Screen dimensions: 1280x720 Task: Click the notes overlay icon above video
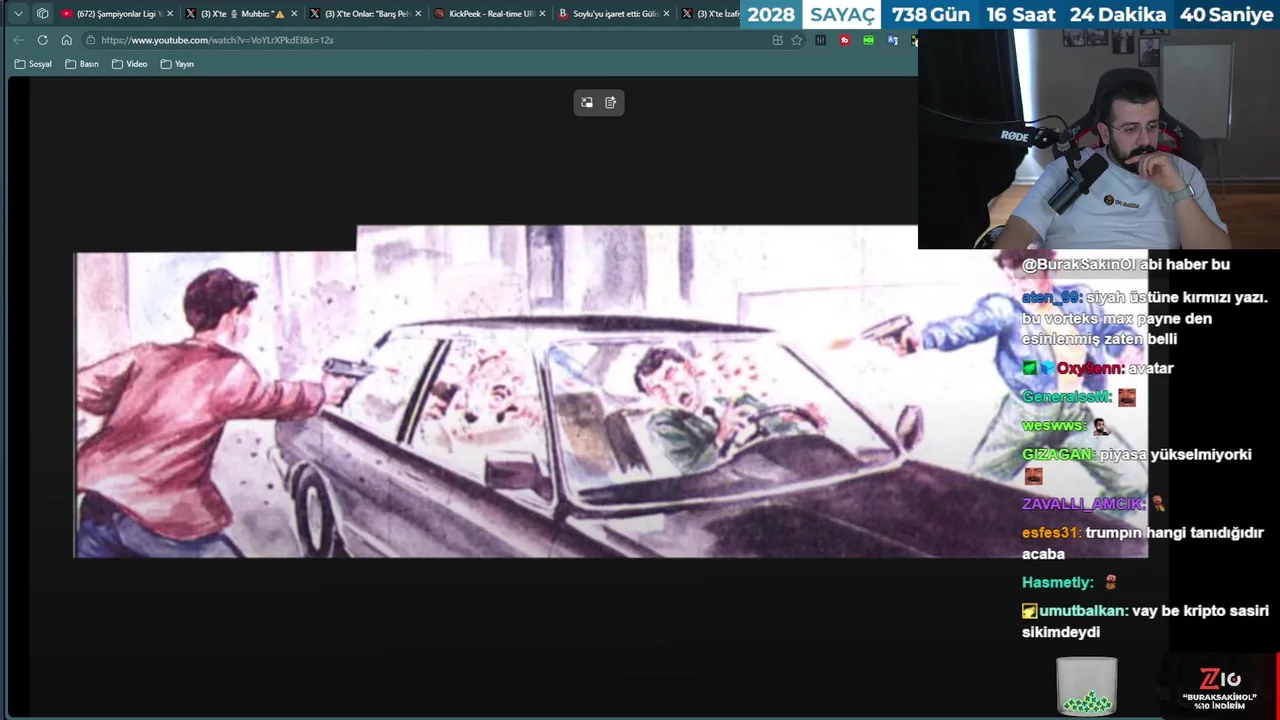click(x=611, y=102)
